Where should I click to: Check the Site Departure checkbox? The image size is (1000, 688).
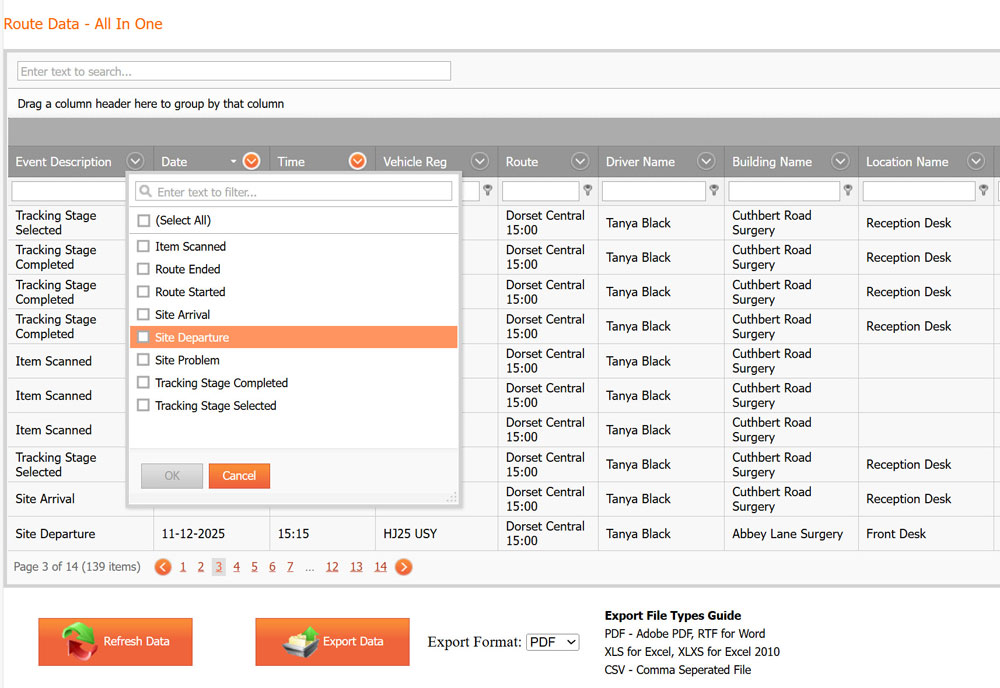(144, 338)
